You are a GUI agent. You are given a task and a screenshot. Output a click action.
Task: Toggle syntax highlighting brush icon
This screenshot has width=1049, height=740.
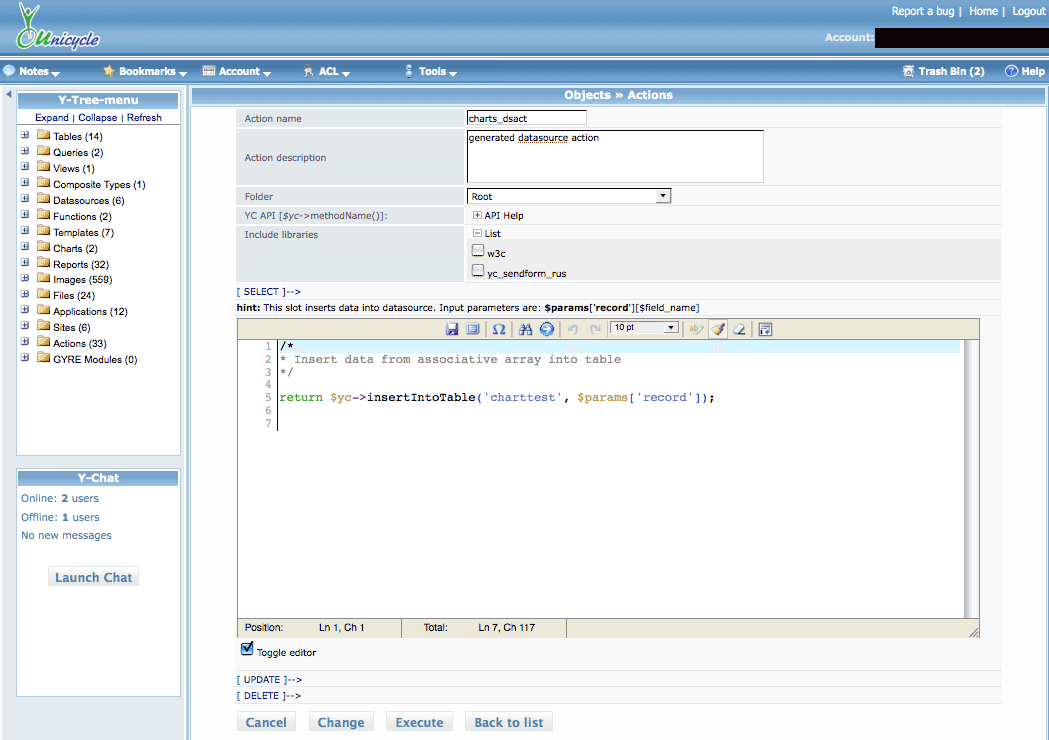[718, 329]
